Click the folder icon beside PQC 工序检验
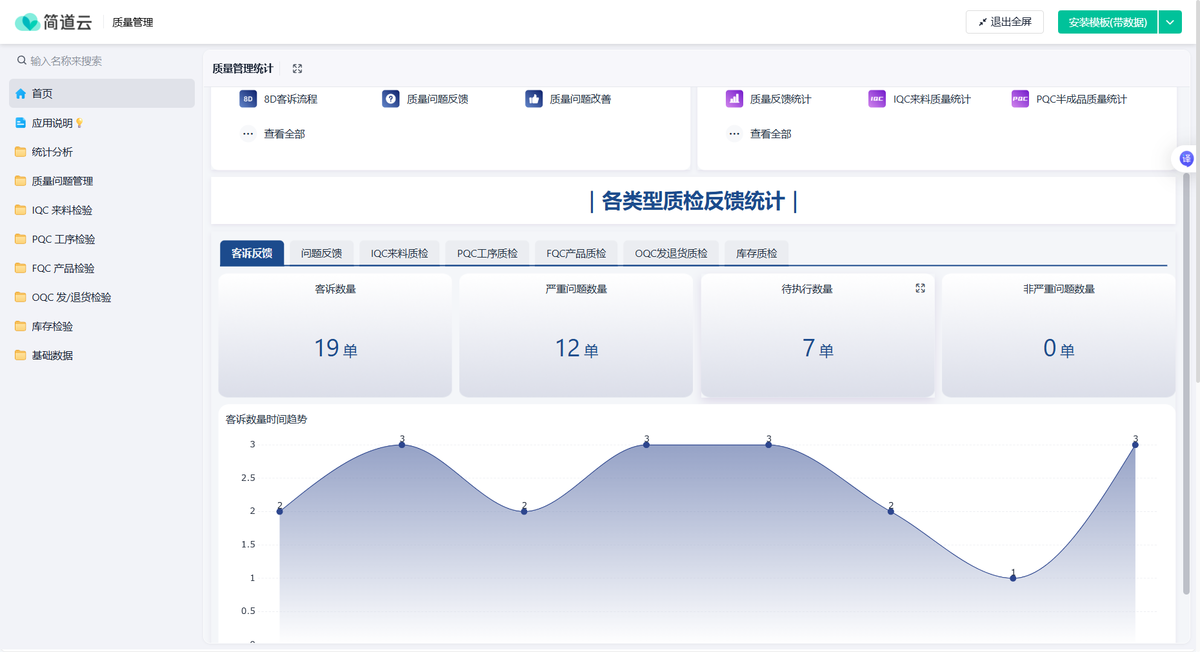 click(21, 239)
